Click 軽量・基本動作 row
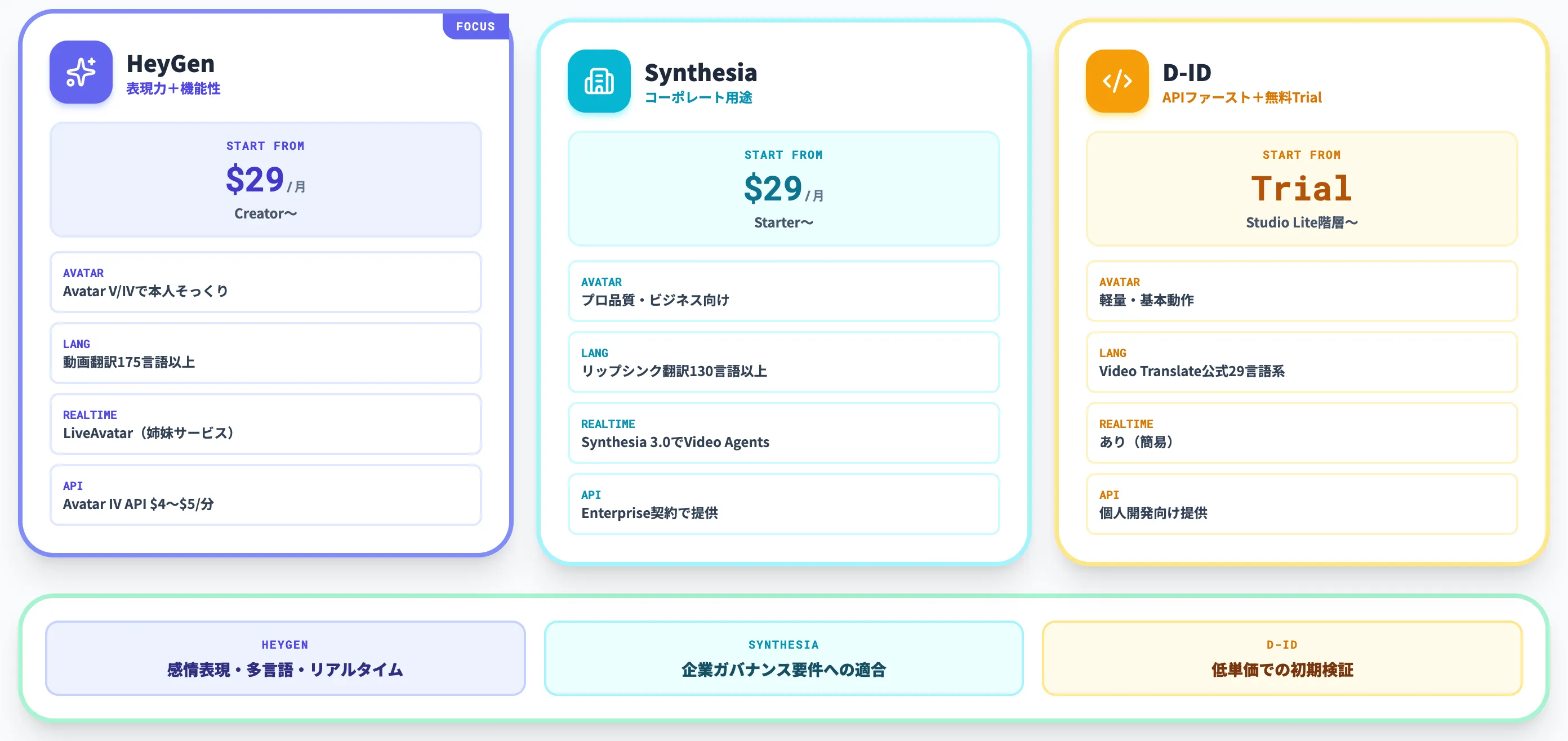The height and width of the screenshot is (741, 1568). click(x=1302, y=292)
